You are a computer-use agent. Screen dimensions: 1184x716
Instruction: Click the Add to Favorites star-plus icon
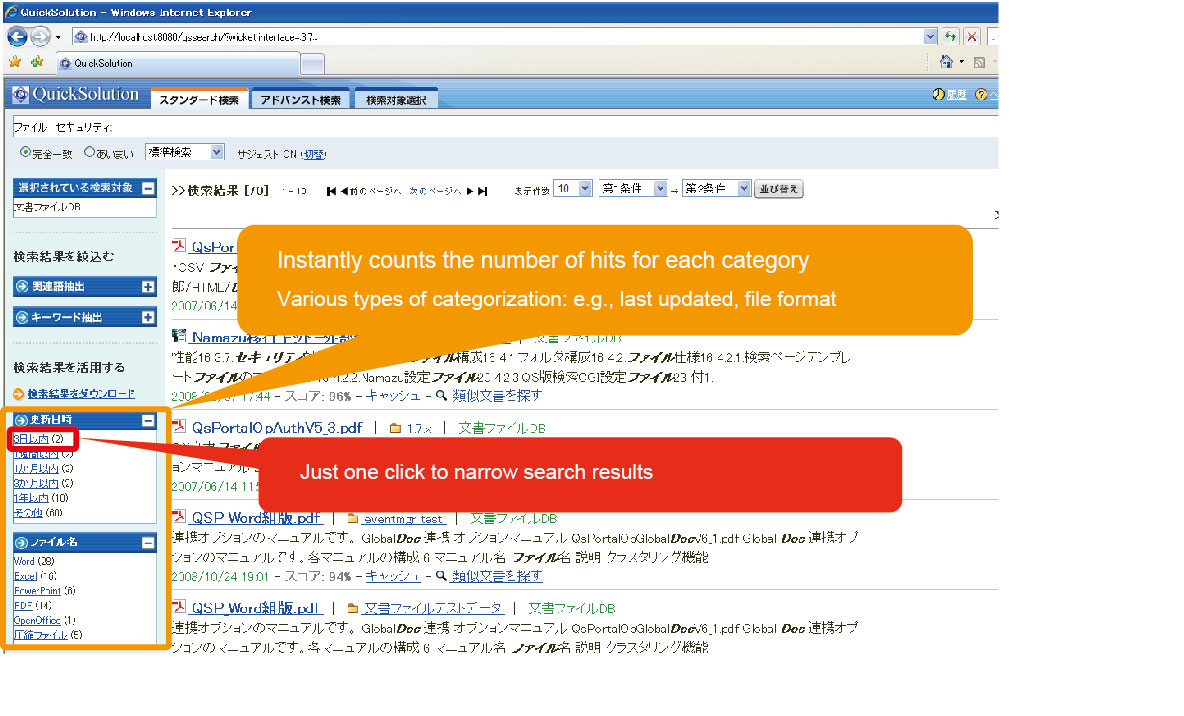pos(36,62)
